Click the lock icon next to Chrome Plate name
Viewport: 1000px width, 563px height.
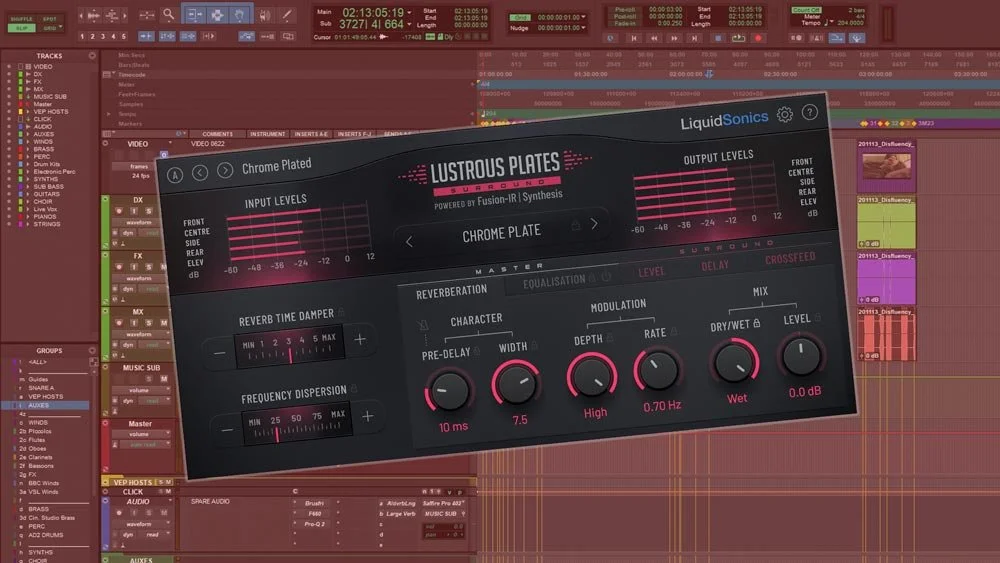575,224
